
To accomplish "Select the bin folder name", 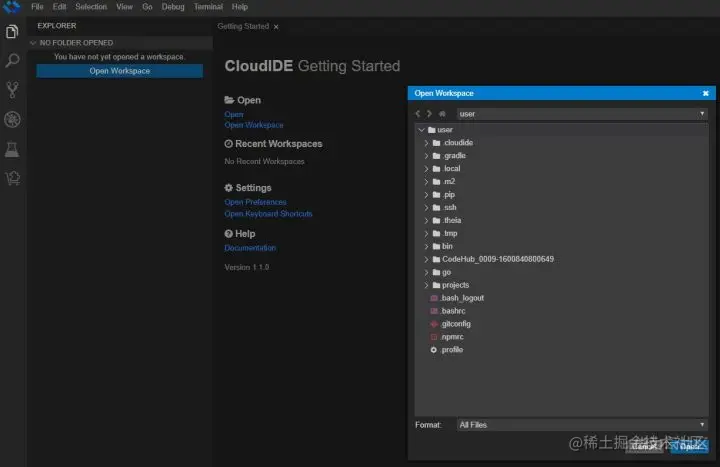I will [x=447, y=246].
